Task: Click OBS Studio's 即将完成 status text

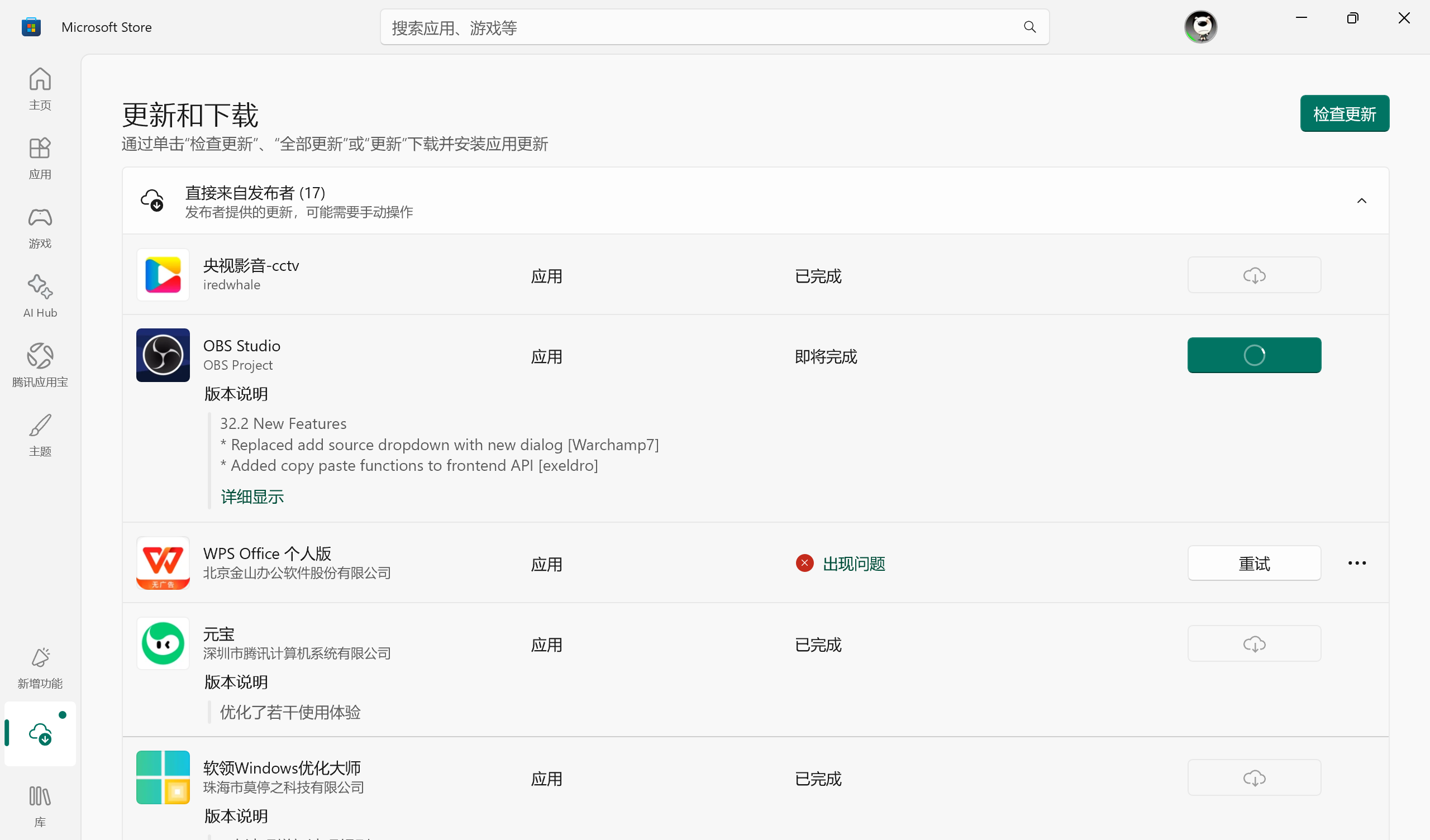Action: pos(826,356)
